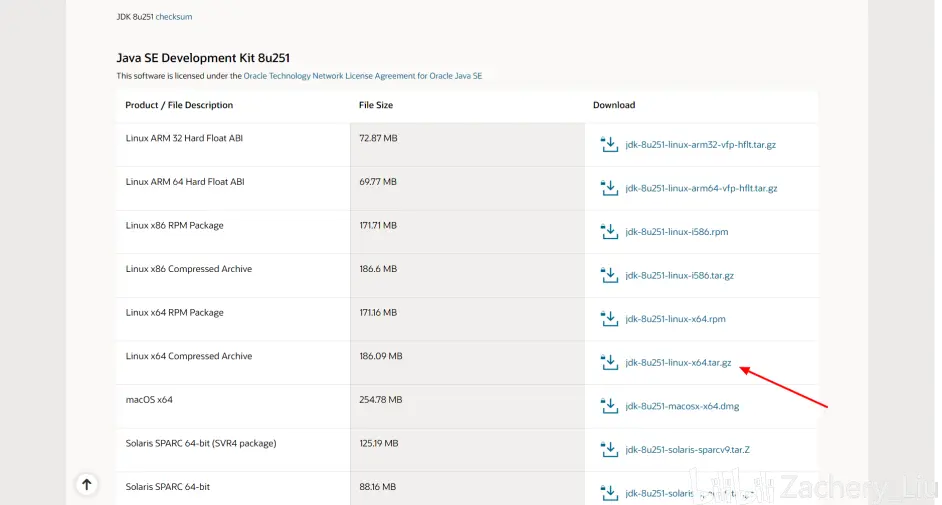Select the Product / File Description column header

click(x=179, y=105)
